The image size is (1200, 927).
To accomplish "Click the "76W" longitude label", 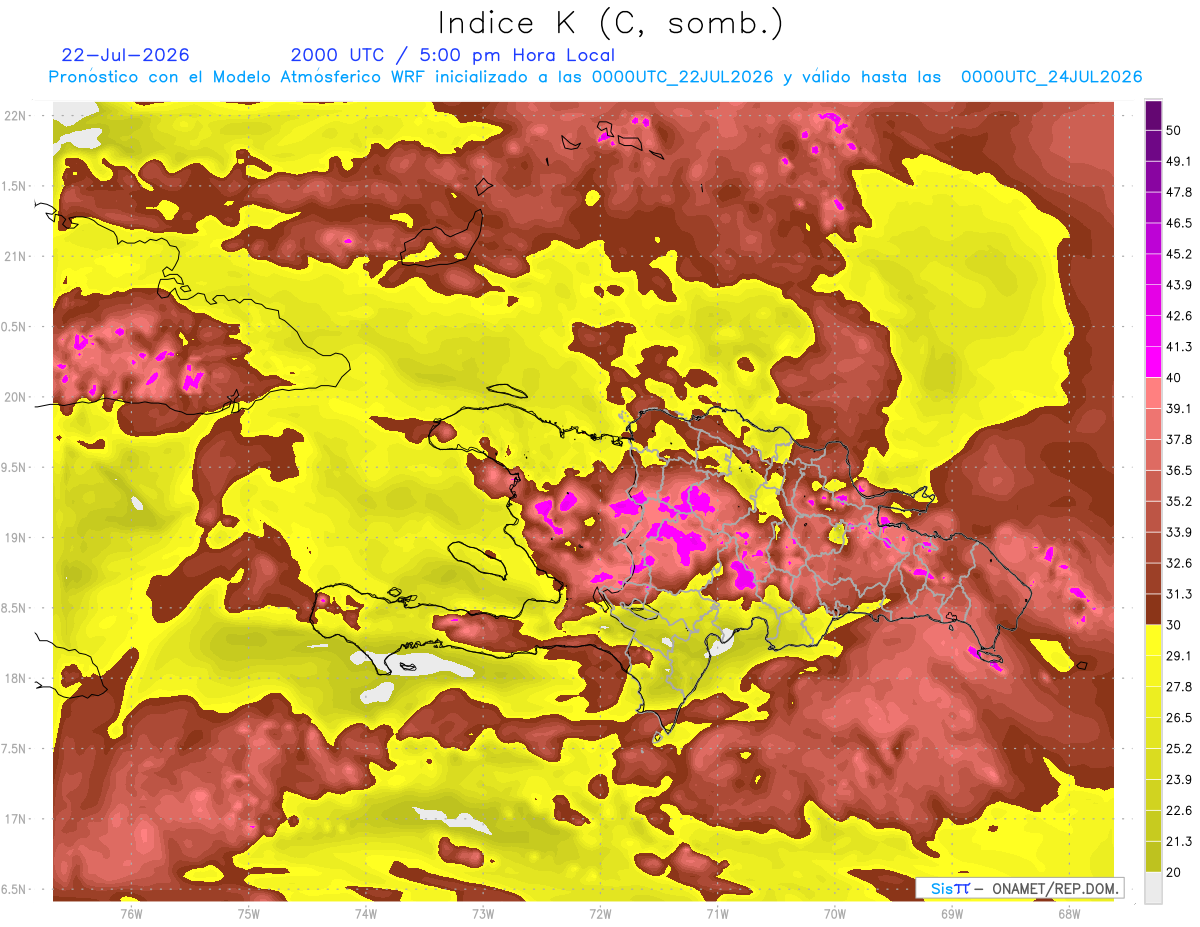I will (131, 912).
